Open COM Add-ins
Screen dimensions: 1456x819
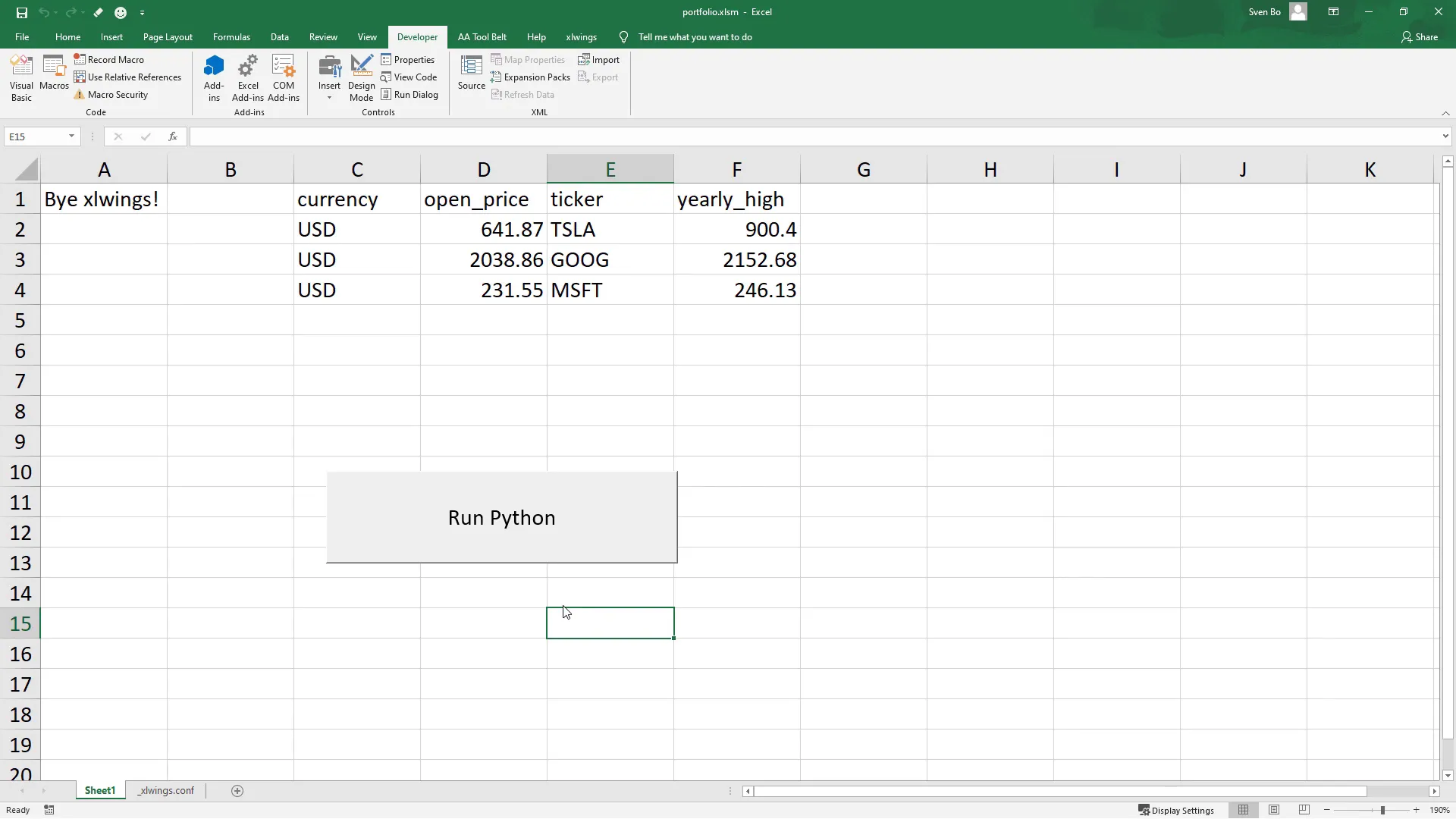click(x=283, y=76)
